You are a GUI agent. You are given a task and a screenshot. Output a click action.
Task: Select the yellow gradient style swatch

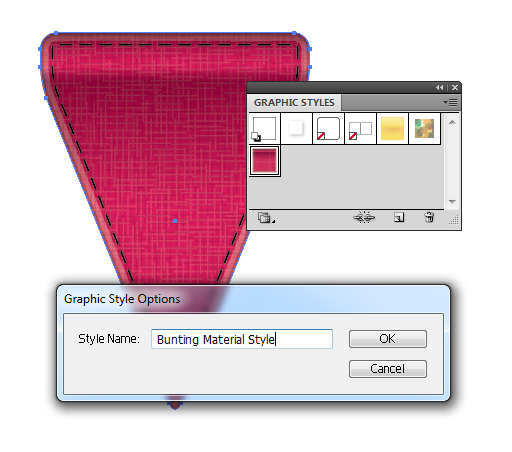(x=392, y=129)
